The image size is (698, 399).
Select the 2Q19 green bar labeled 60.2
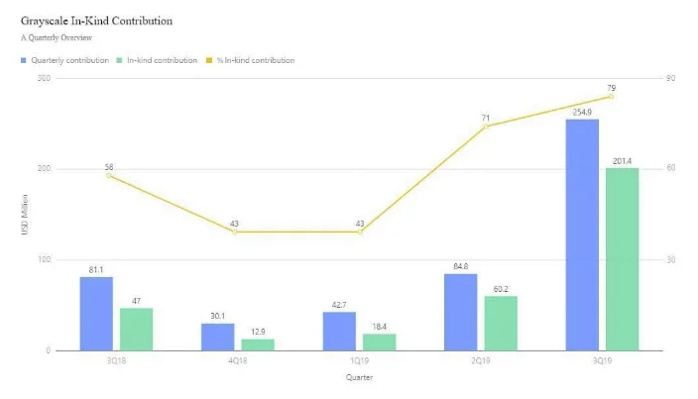pyautogui.click(x=501, y=323)
